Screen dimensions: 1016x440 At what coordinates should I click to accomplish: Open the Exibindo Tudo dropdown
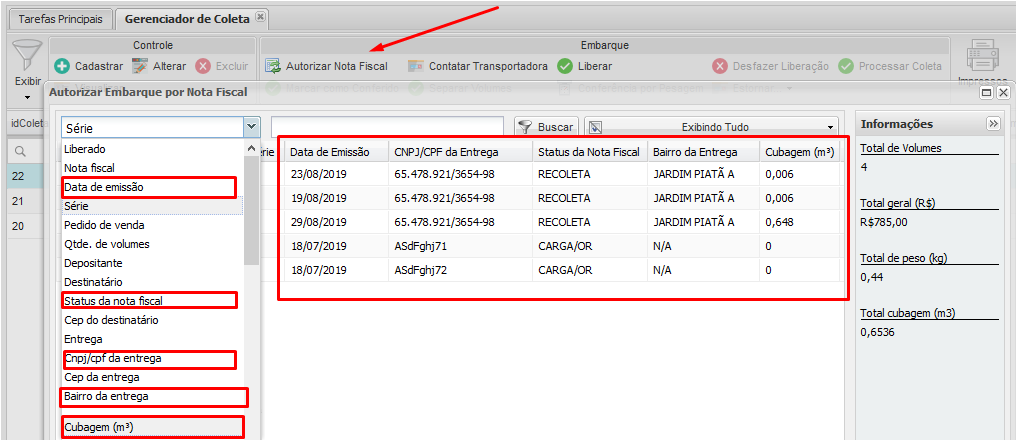click(711, 128)
